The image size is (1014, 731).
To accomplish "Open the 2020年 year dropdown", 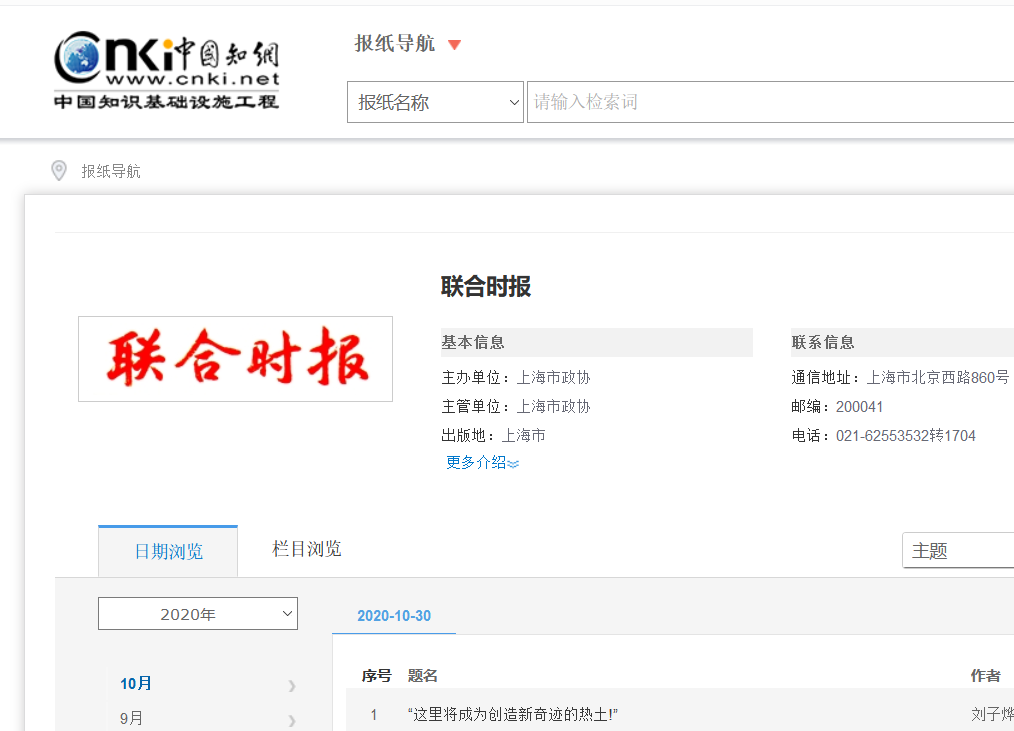I will pyautogui.click(x=198, y=614).
